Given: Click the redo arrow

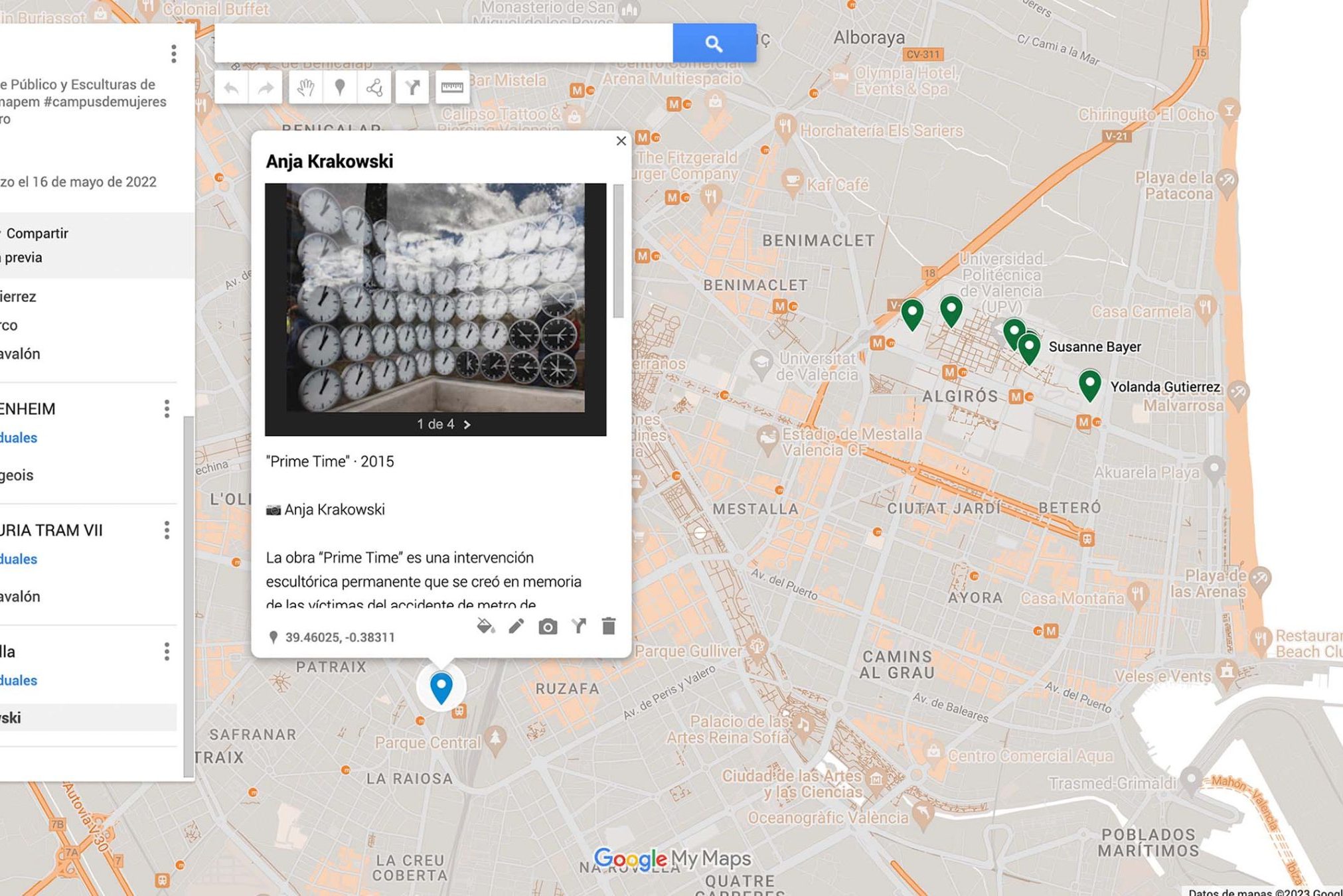Looking at the screenshot, I should pyautogui.click(x=266, y=88).
